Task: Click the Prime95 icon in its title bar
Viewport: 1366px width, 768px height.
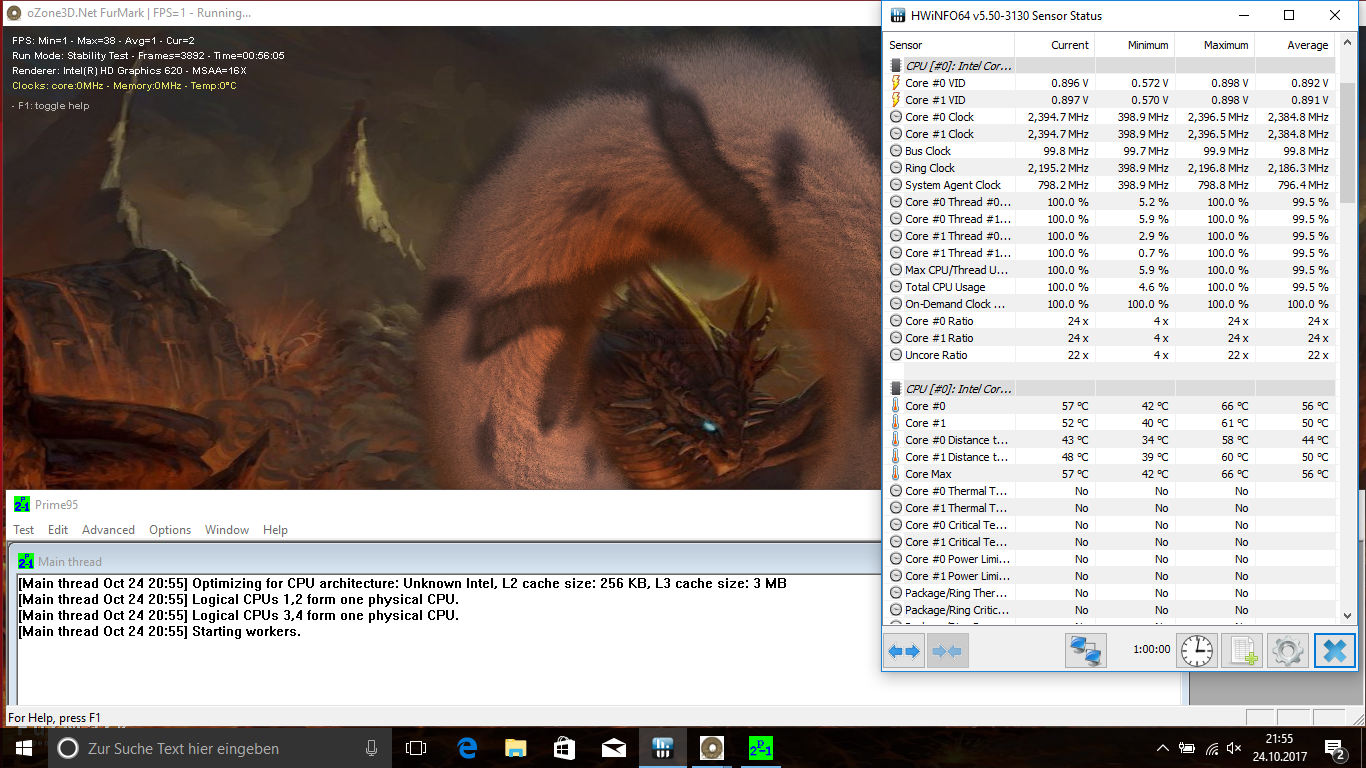Action: 22,503
